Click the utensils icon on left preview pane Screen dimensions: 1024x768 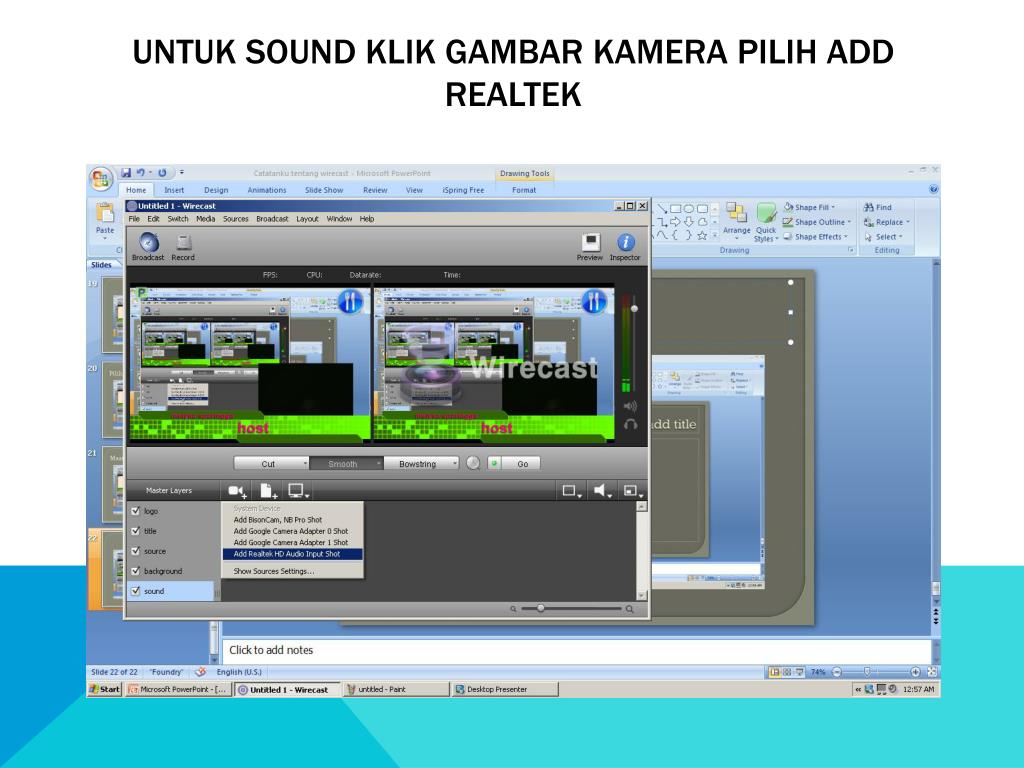350,302
